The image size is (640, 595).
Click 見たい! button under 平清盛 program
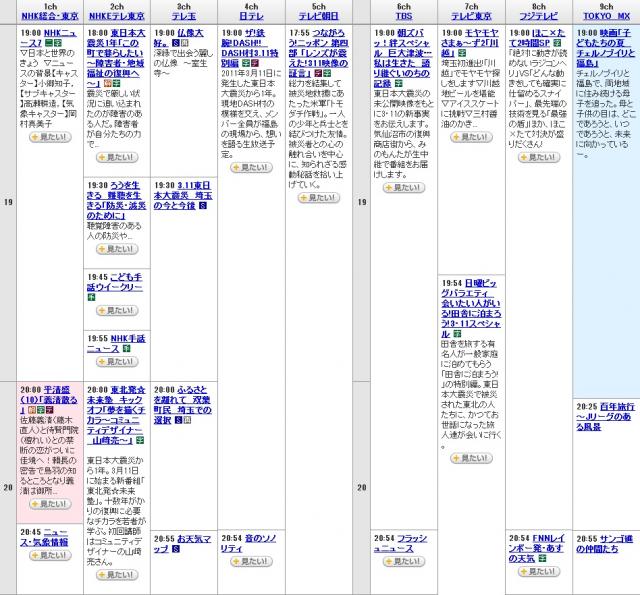pos(50,504)
